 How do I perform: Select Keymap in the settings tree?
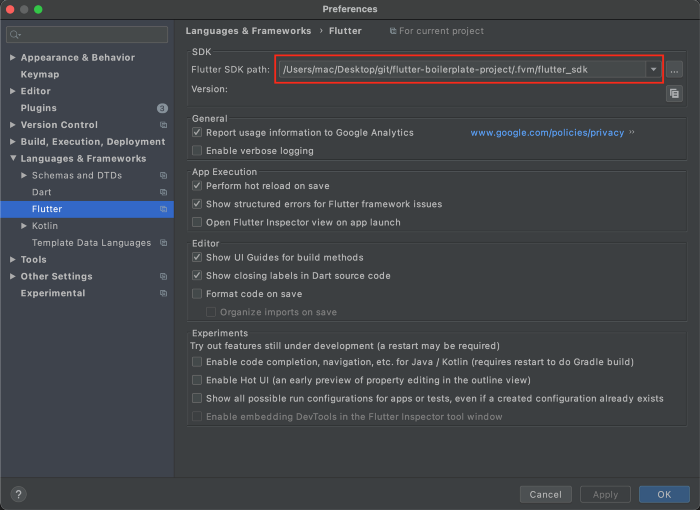coord(40,74)
